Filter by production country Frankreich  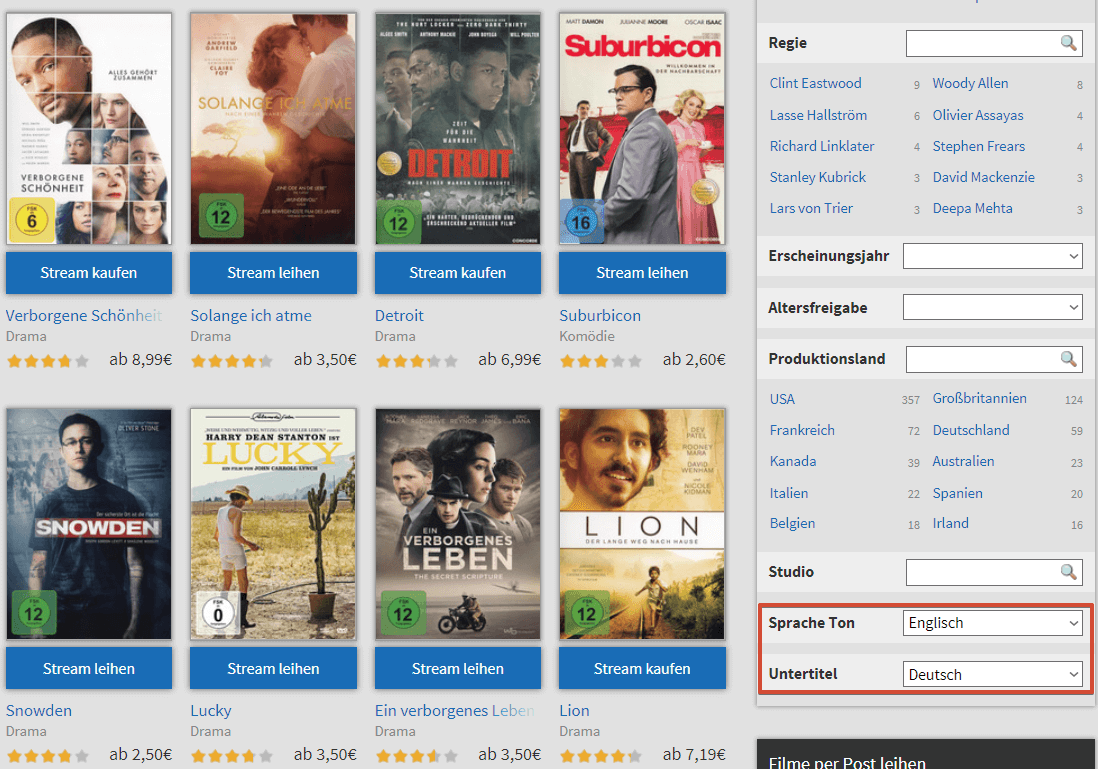(x=802, y=430)
